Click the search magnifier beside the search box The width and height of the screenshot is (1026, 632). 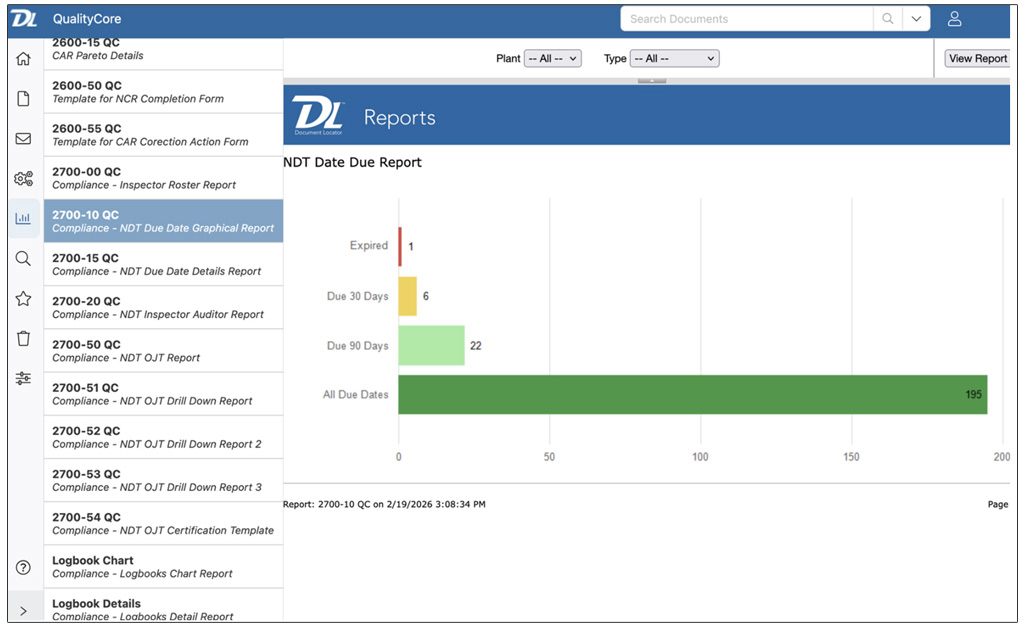[x=887, y=18]
